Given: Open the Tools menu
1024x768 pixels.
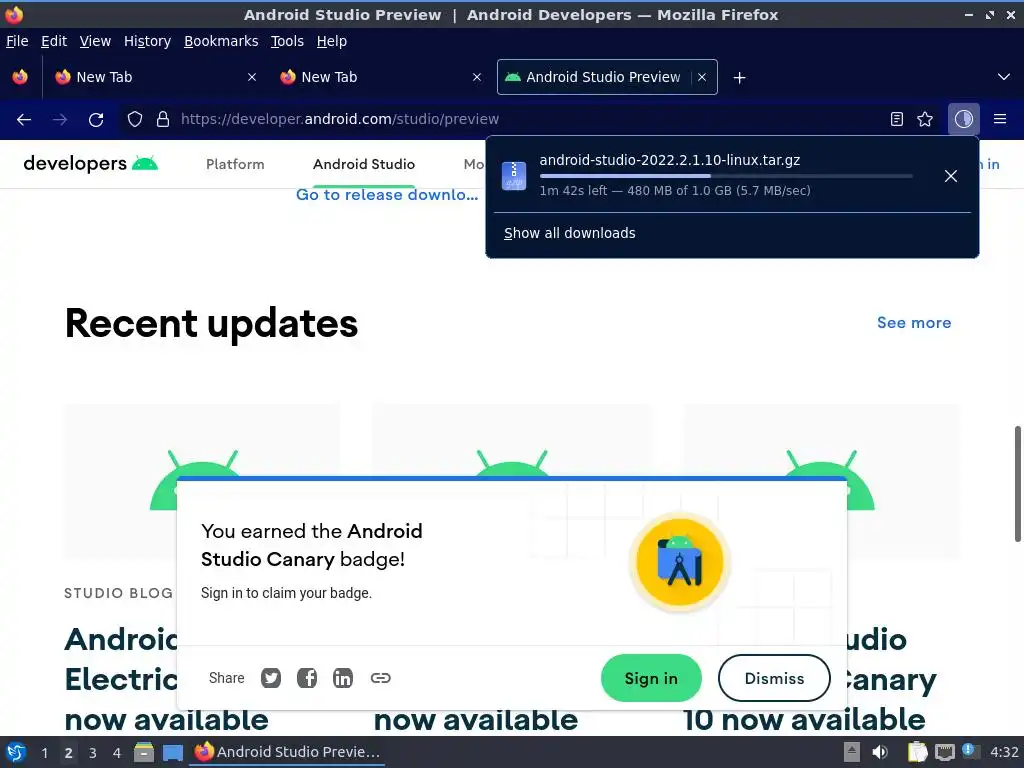Looking at the screenshot, I should coord(287,41).
